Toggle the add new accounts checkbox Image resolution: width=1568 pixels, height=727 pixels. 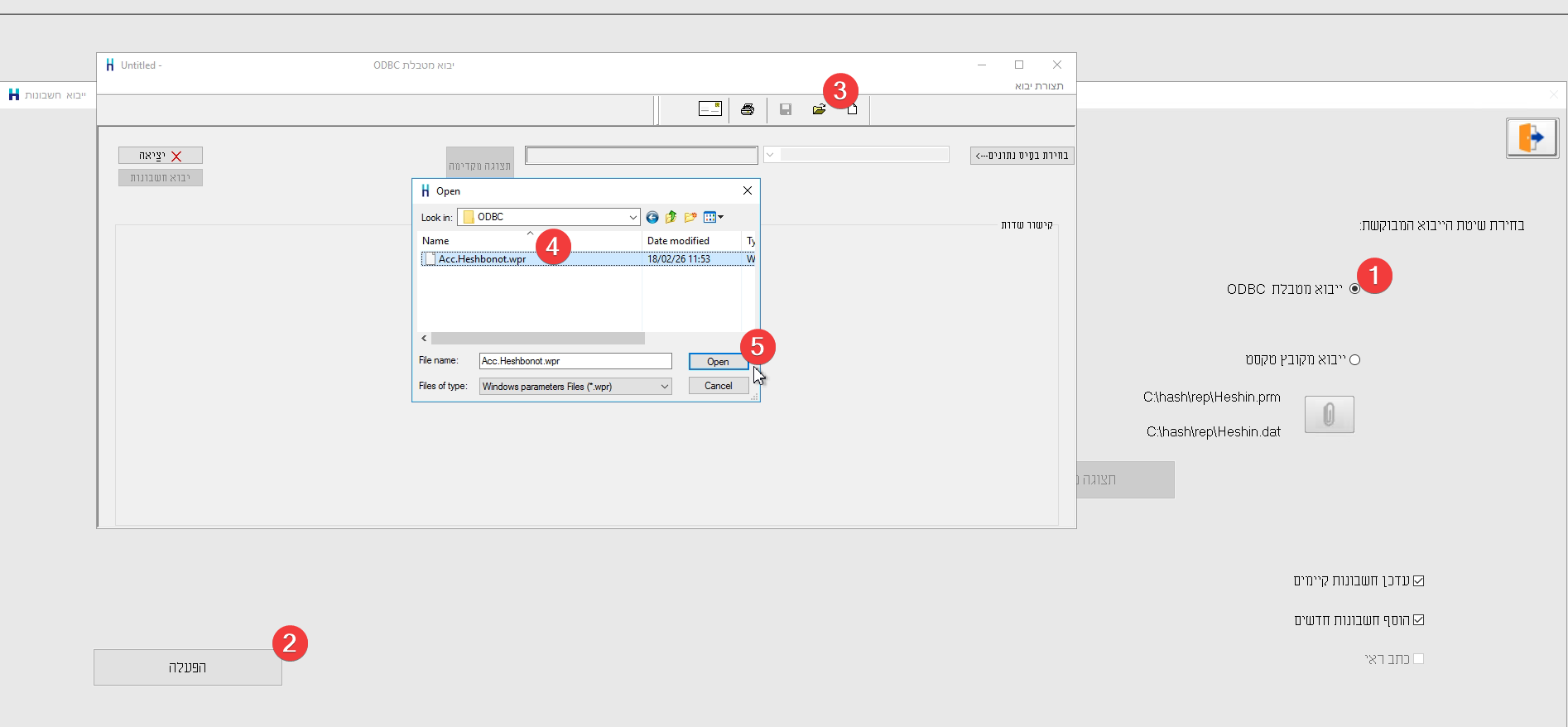(1418, 619)
